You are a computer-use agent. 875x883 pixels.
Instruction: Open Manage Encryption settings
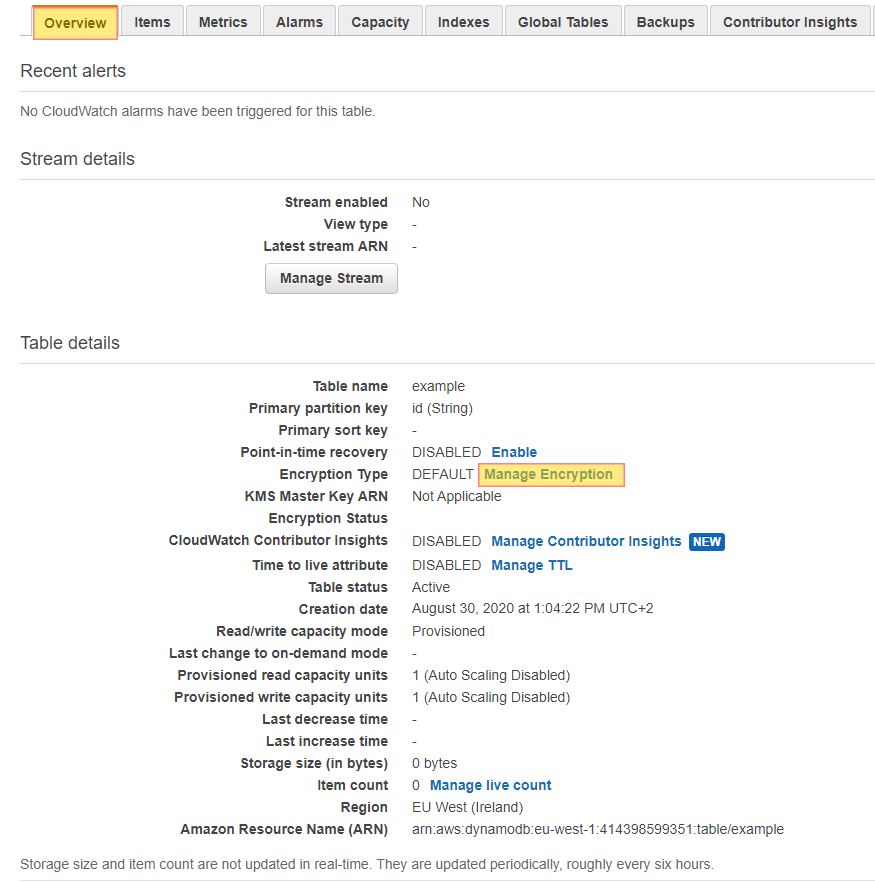pos(550,474)
